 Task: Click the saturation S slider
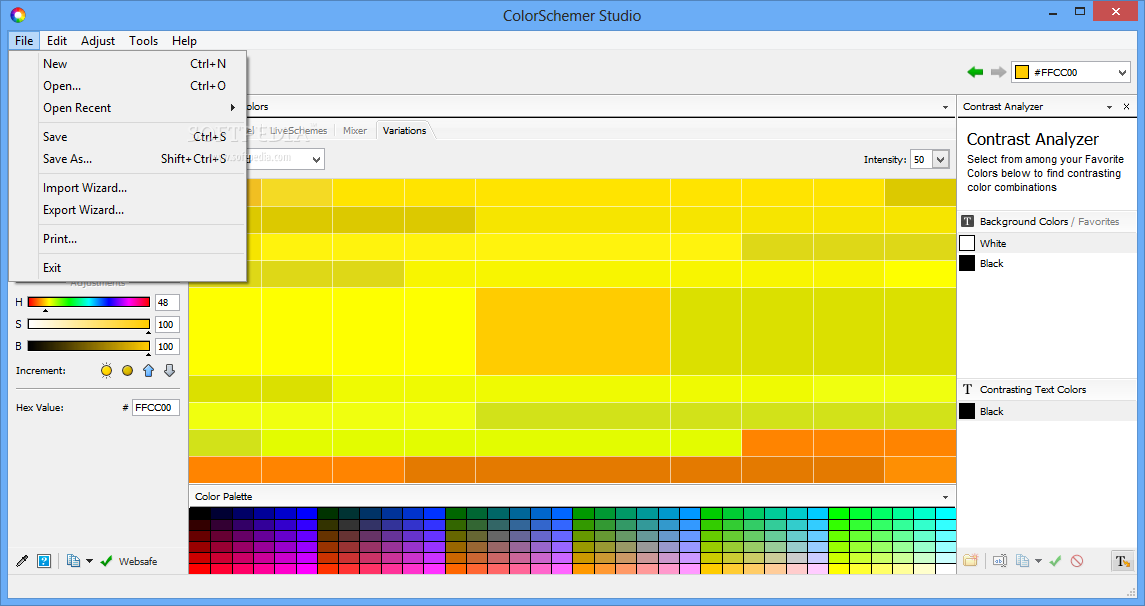click(x=88, y=324)
